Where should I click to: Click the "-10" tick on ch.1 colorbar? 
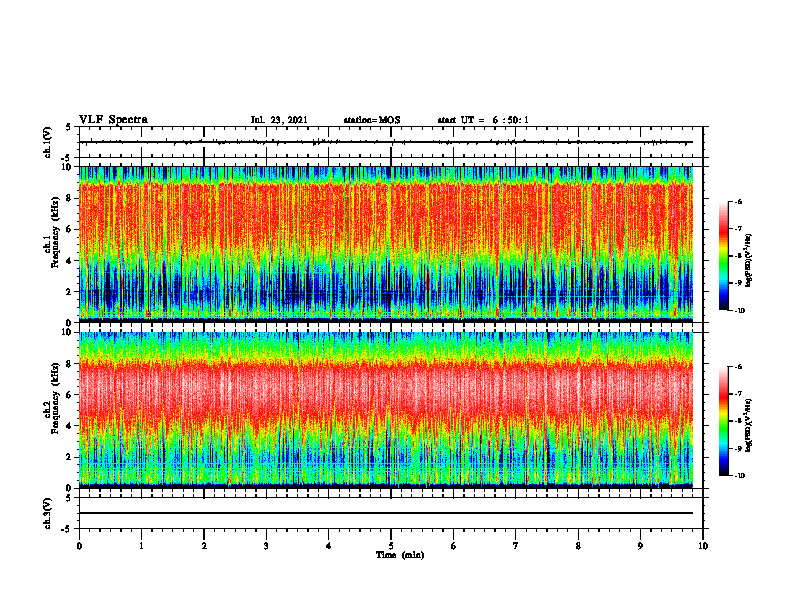click(x=740, y=311)
